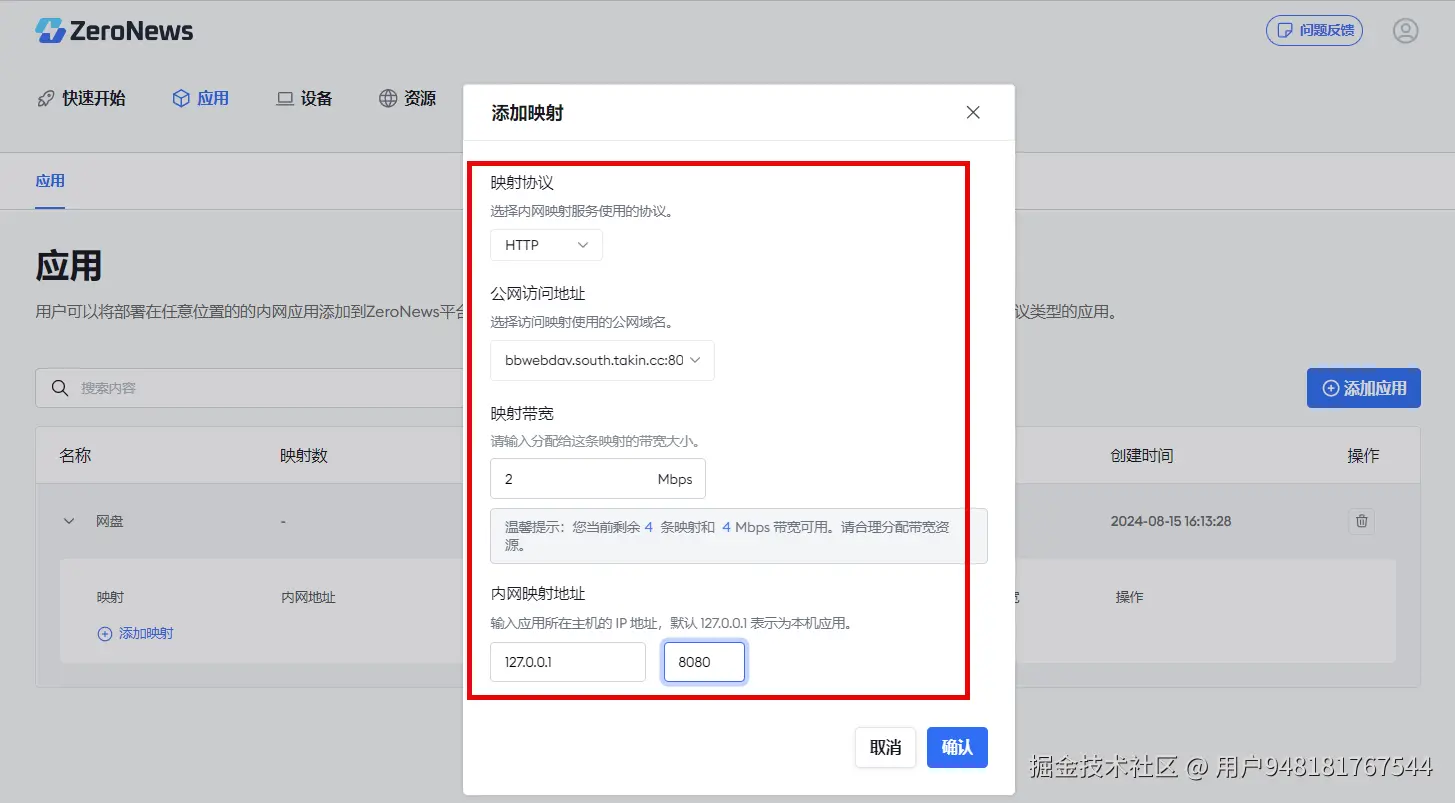The width and height of the screenshot is (1455, 803).
Task: Click the 添加应用 button
Action: [1364, 388]
